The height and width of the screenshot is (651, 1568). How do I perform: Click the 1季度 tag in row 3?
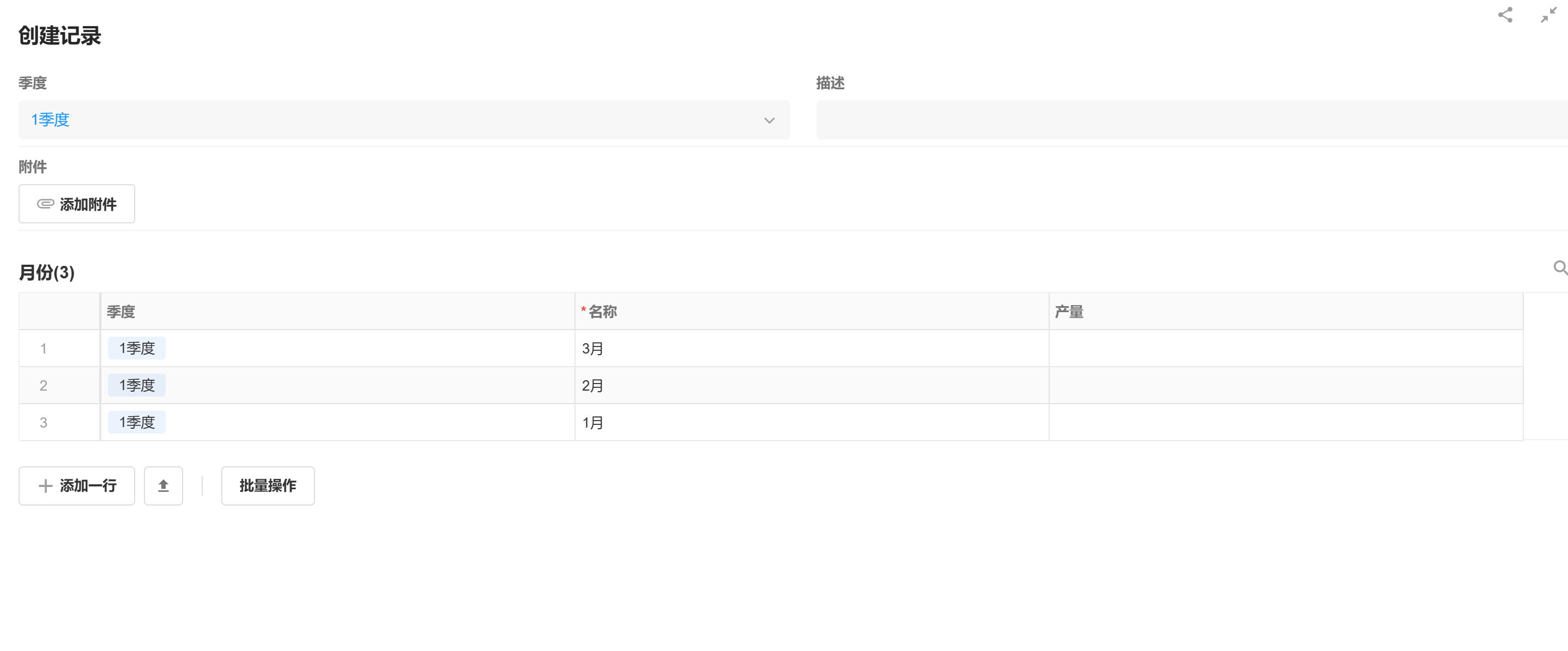[137, 422]
